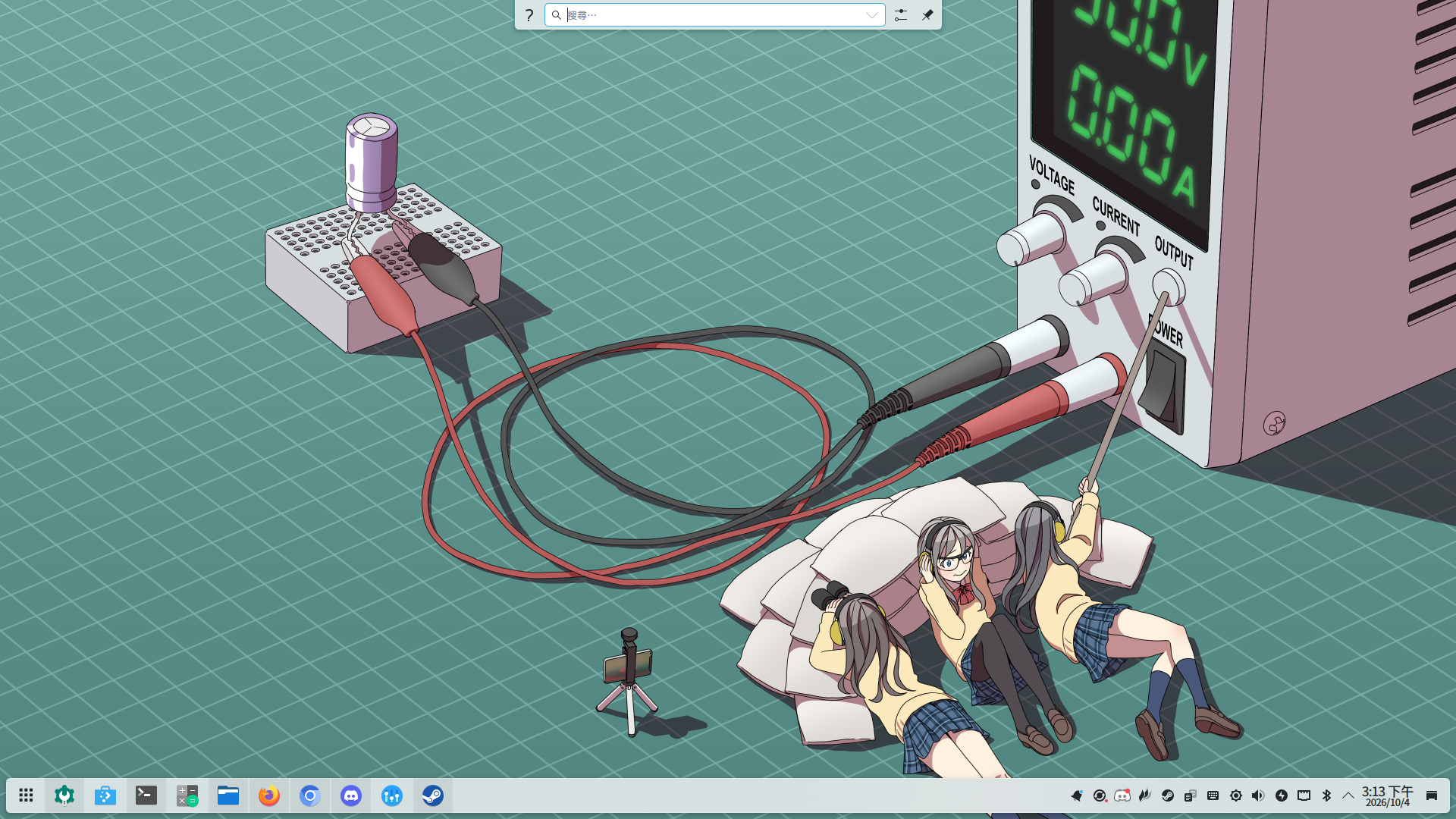Expand hidden system tray icons arrow

pyautogui.click(x=1348, y=795)
